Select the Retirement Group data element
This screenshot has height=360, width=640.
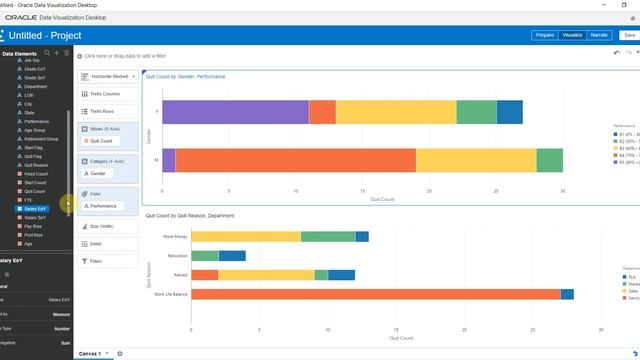(41, 139)
